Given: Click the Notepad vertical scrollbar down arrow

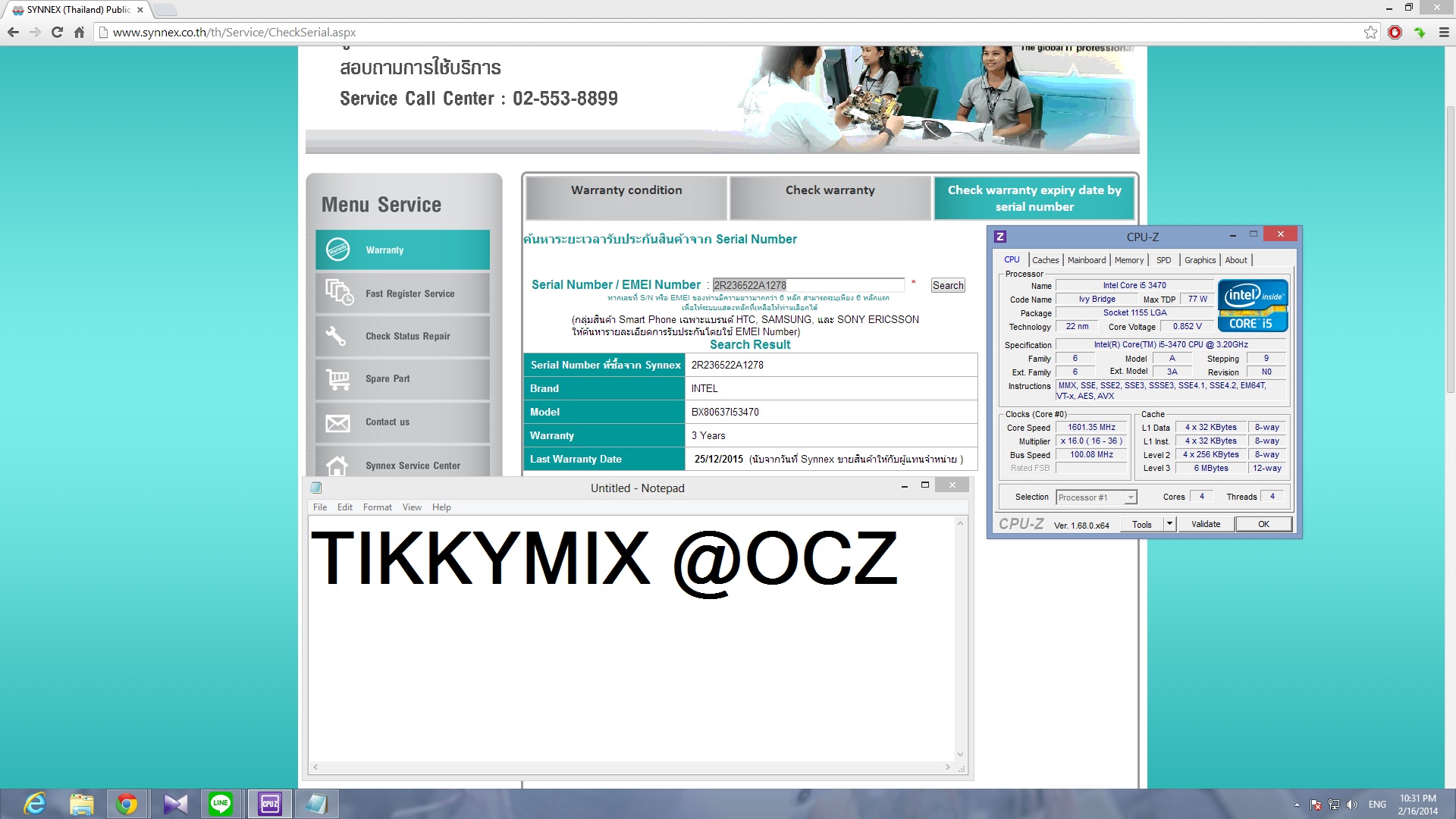Looking at the screenshot, I should pos(960,755).
